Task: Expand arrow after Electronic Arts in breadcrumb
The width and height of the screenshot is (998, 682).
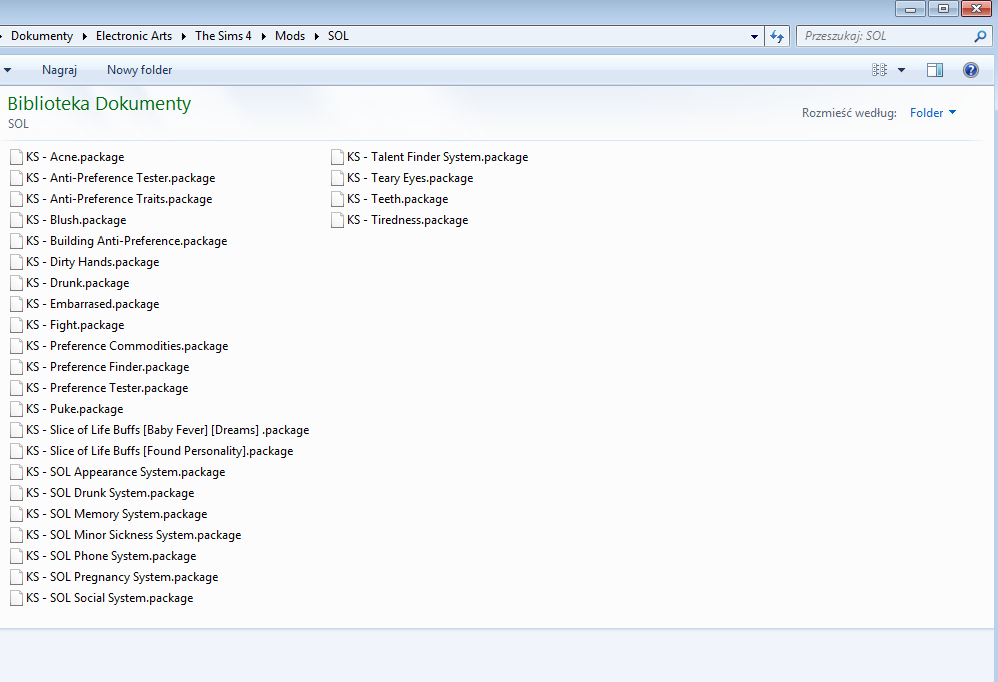Action: (x=183, y=36)
